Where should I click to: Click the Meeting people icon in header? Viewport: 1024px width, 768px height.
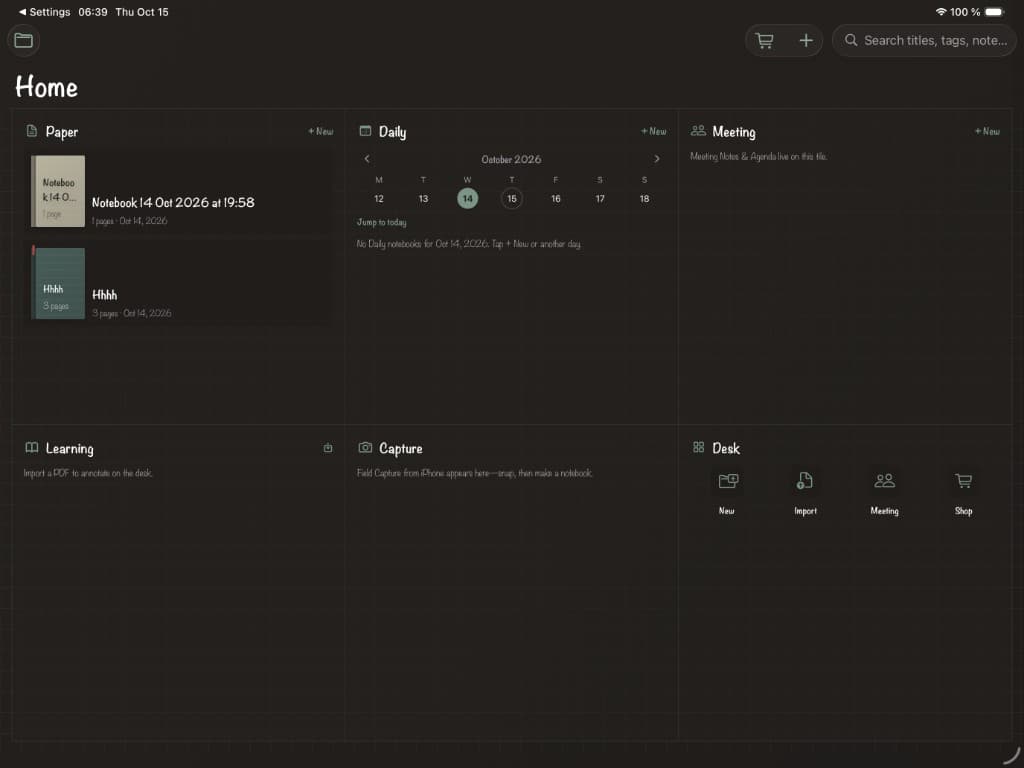[698, 131]
